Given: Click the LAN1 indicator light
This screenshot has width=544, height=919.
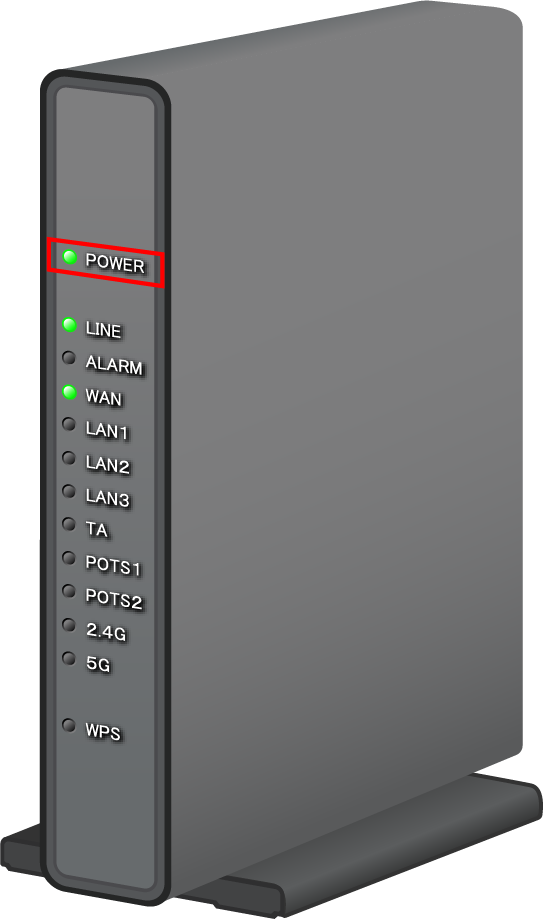Looking at the screenshot, I should [x=69, y=423].
